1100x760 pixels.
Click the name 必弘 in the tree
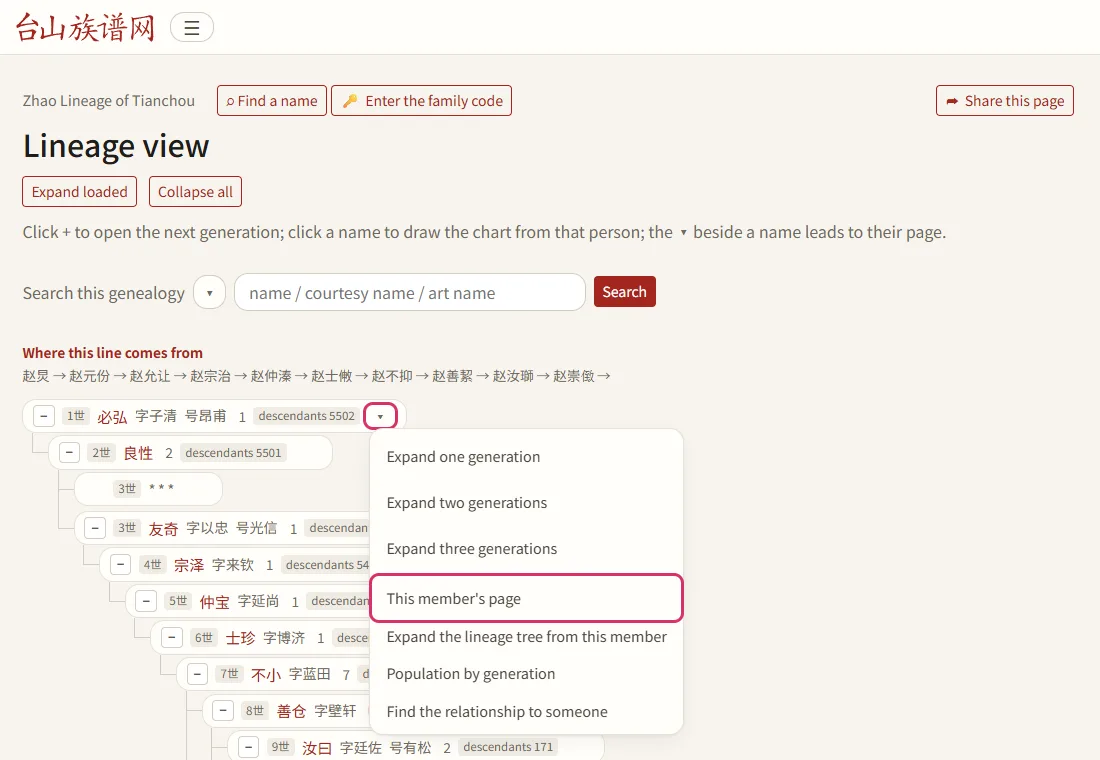click(112, 417)
